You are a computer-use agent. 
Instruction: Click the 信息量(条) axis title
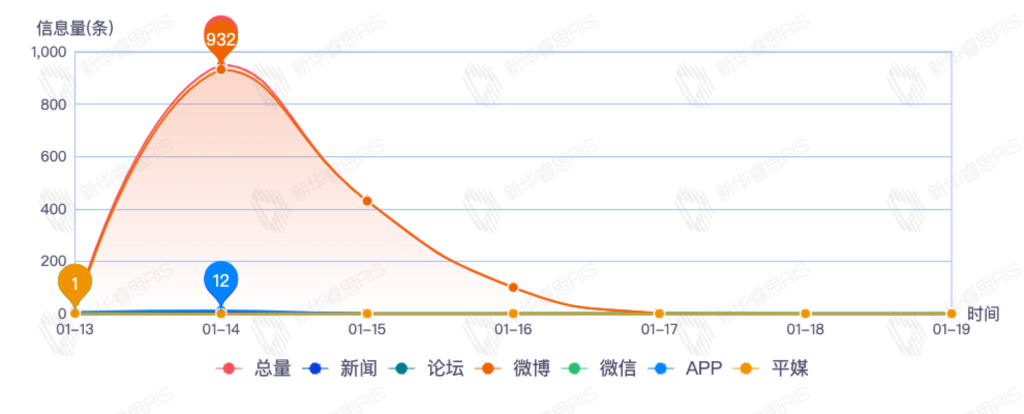coord(75,28)
